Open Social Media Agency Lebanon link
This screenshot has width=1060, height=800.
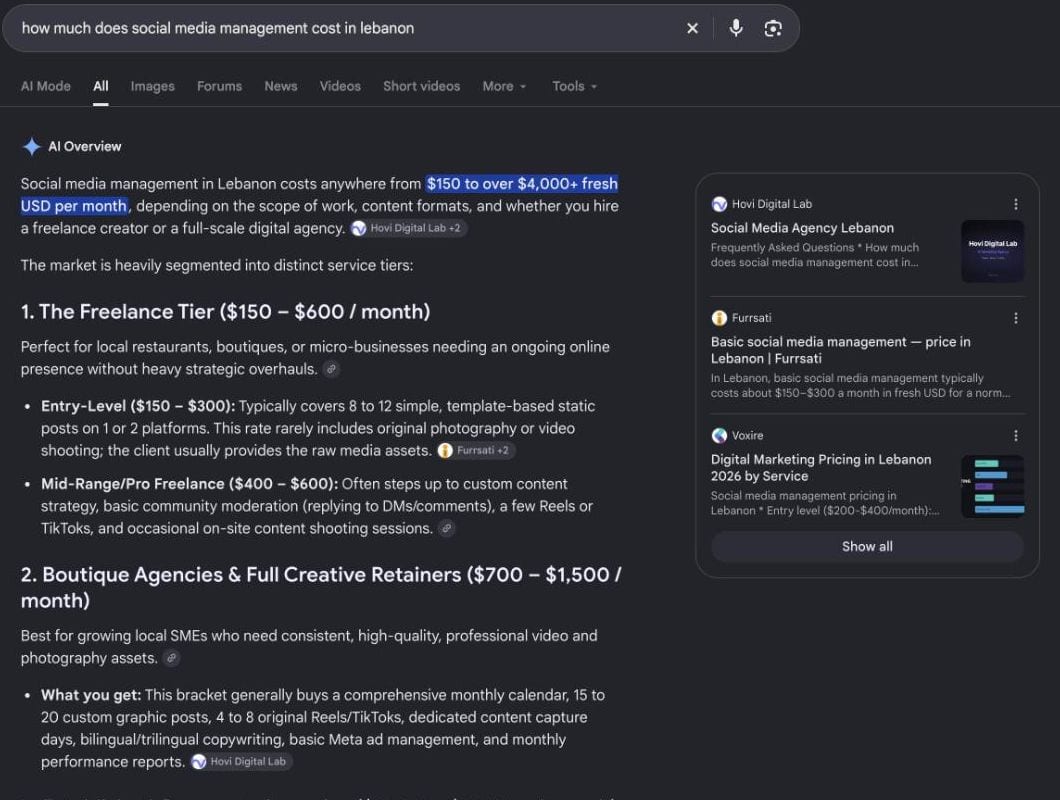pos(802,228)
